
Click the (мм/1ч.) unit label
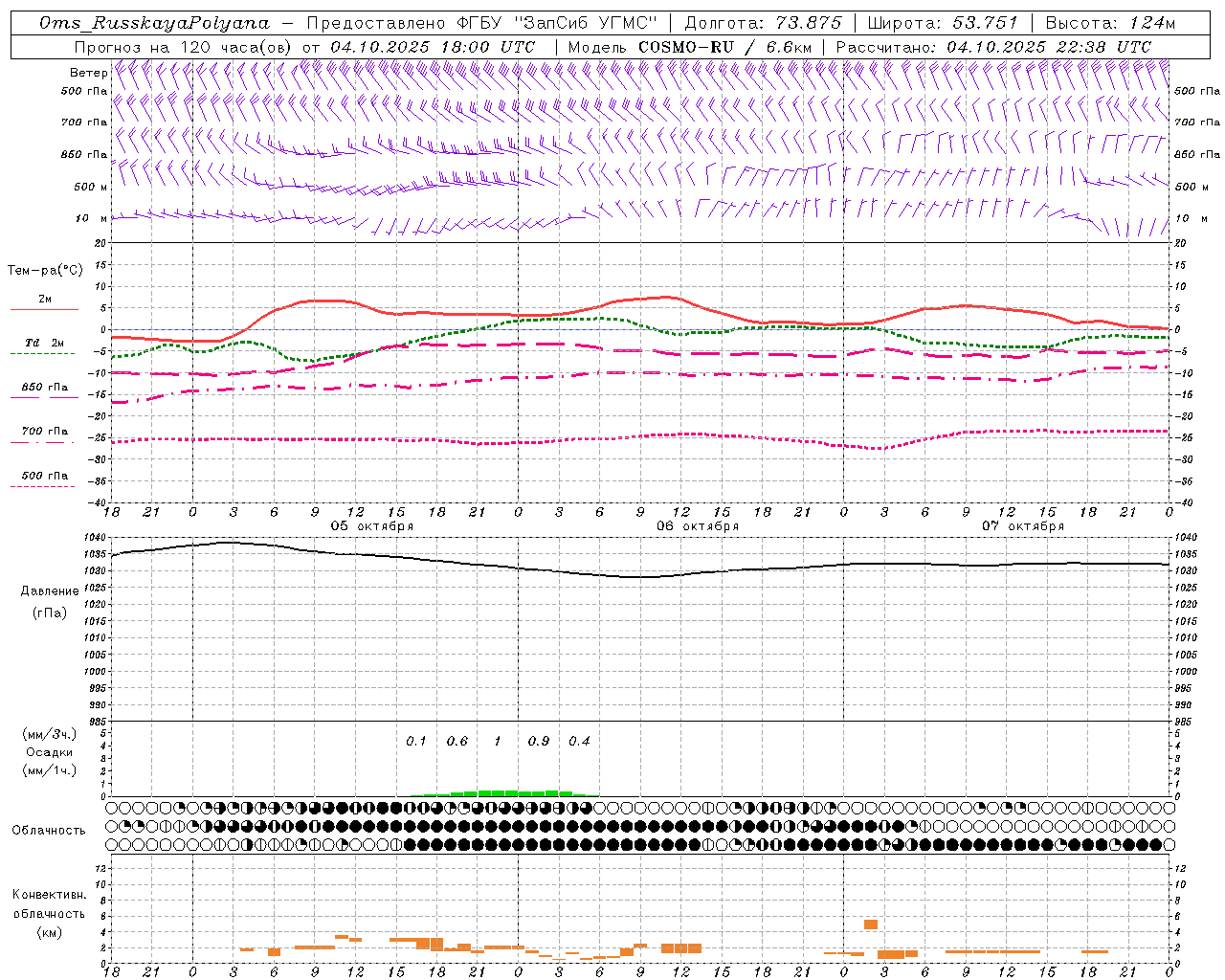(x=49, y=770)
